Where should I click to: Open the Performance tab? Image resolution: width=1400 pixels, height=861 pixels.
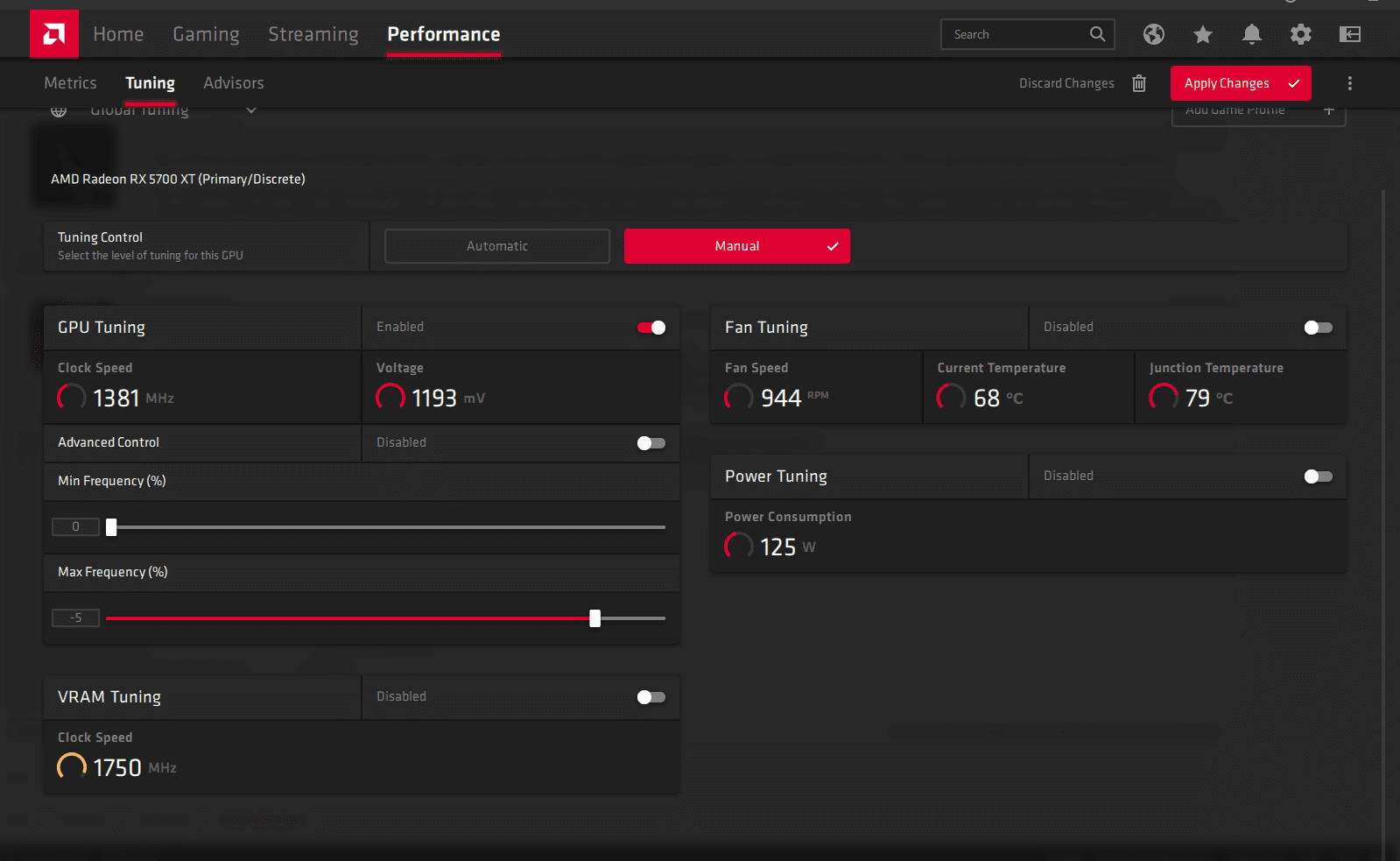[444, 34]
